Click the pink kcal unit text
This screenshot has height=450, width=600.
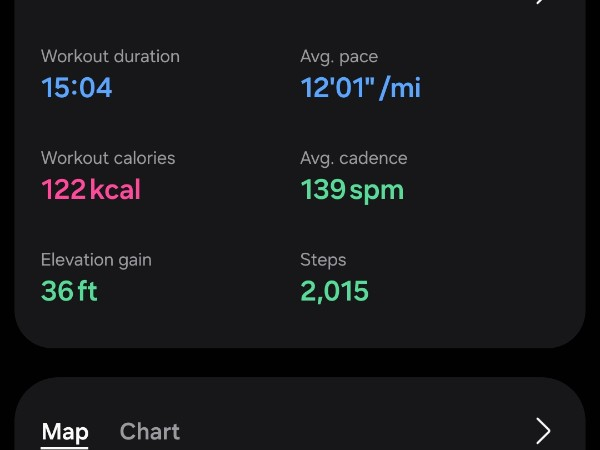pyautogui.click(x=115, y=190)
